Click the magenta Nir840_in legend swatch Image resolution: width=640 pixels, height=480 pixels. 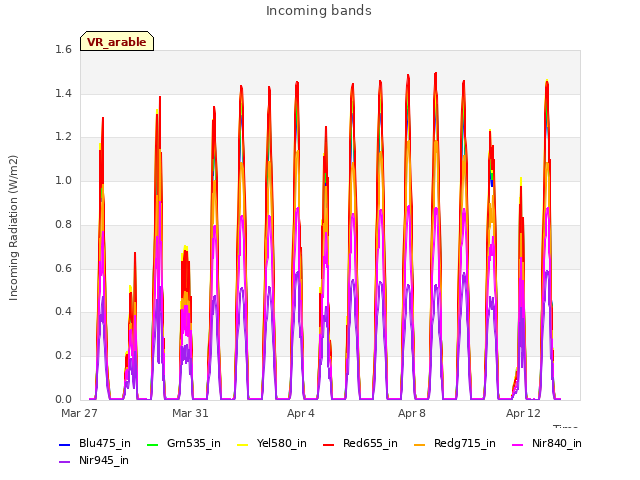(x=518, y=444)
